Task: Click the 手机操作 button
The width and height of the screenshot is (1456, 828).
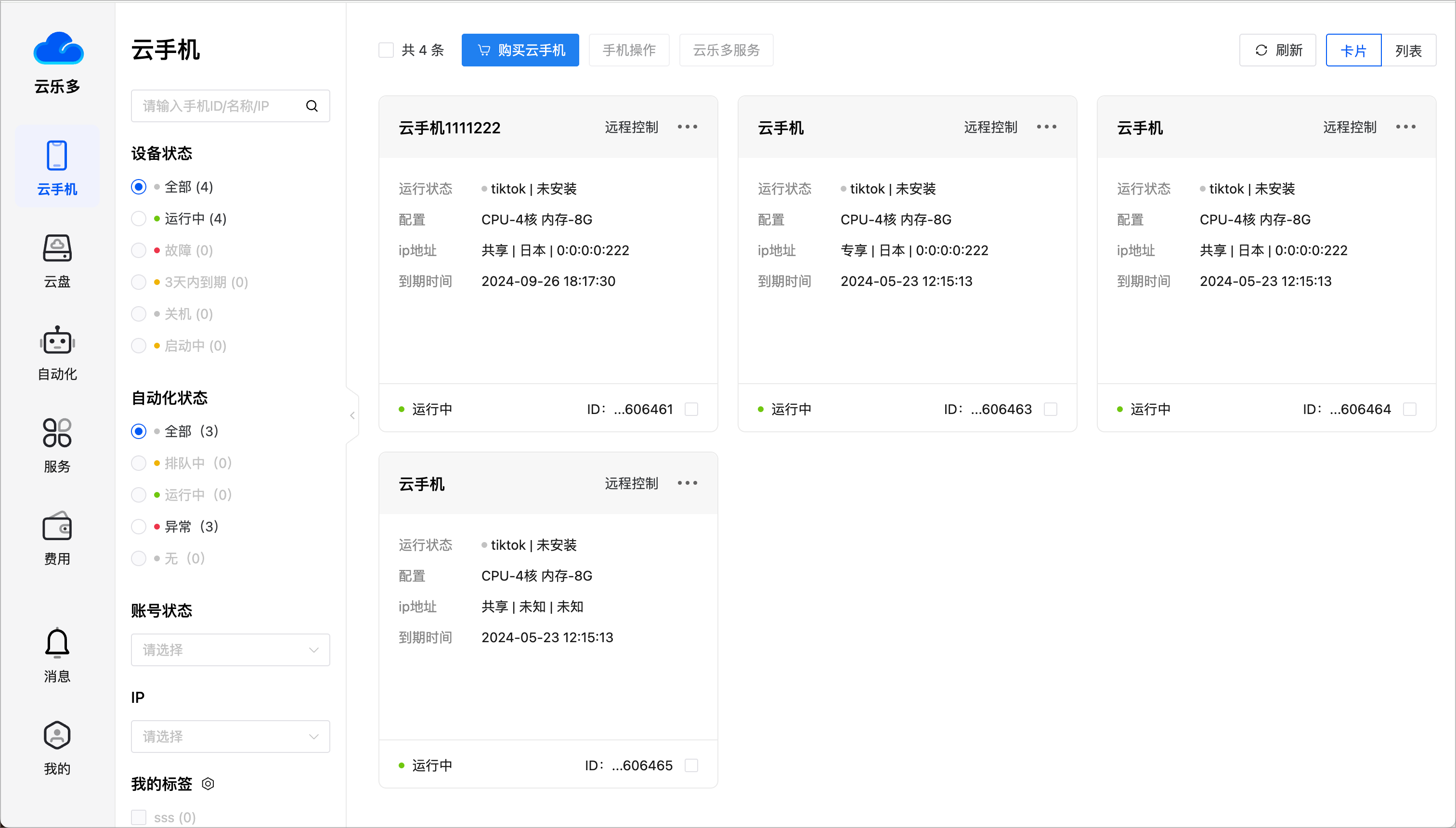Action: pyautogui.click(x=629, y=50)
